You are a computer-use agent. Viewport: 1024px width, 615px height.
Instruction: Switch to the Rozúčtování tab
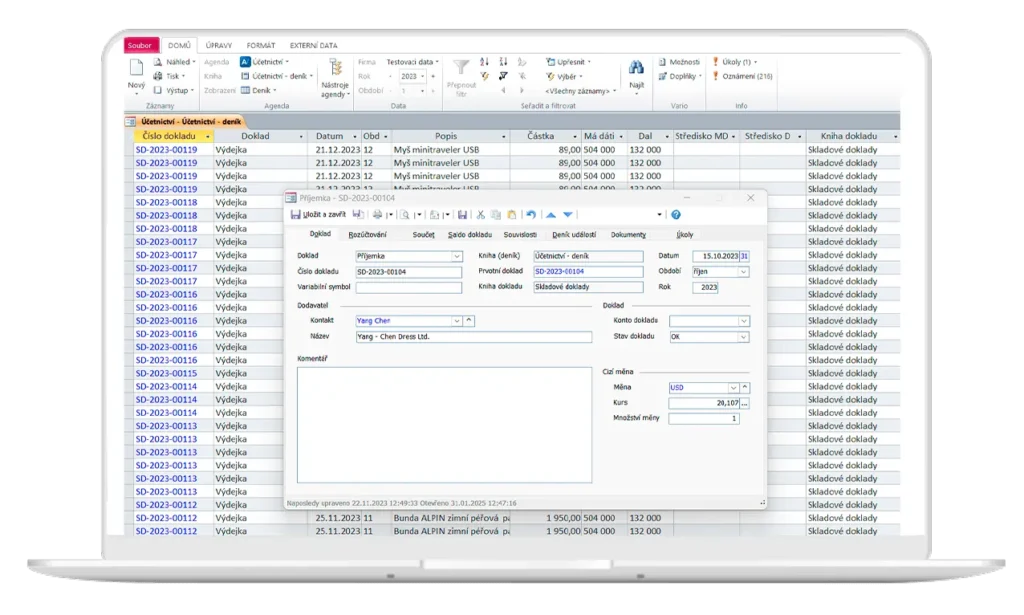coord(367,234)
